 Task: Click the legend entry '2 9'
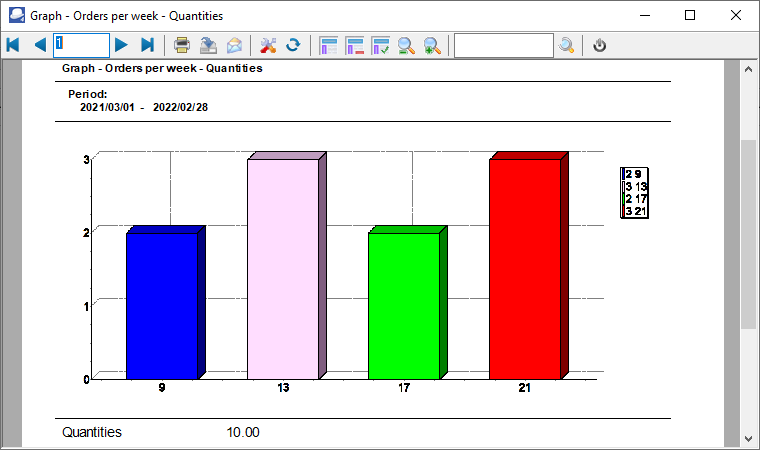[x=633, y=174]
